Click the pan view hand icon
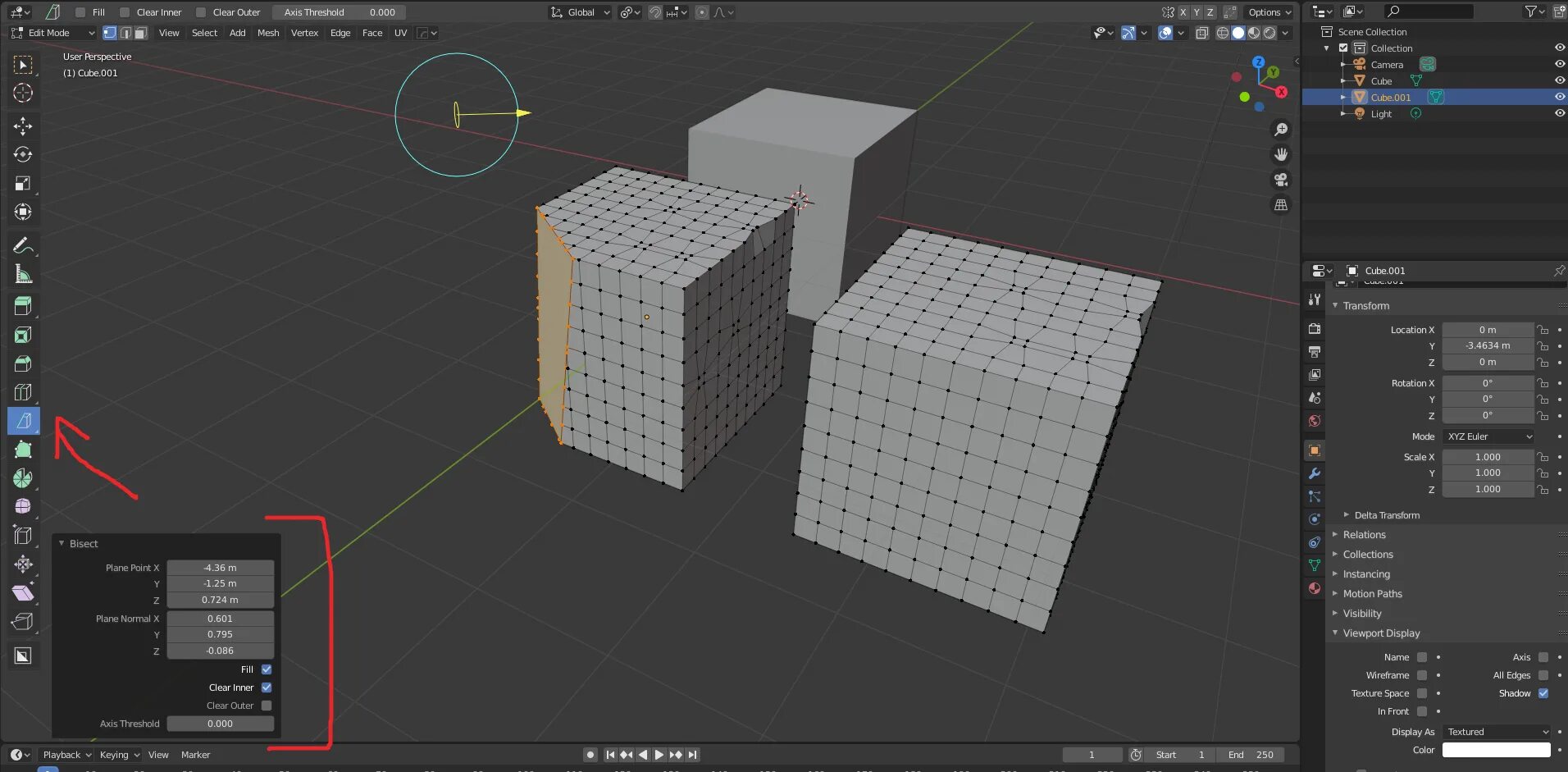The image size is (1568, 772). click(1281, 154)
